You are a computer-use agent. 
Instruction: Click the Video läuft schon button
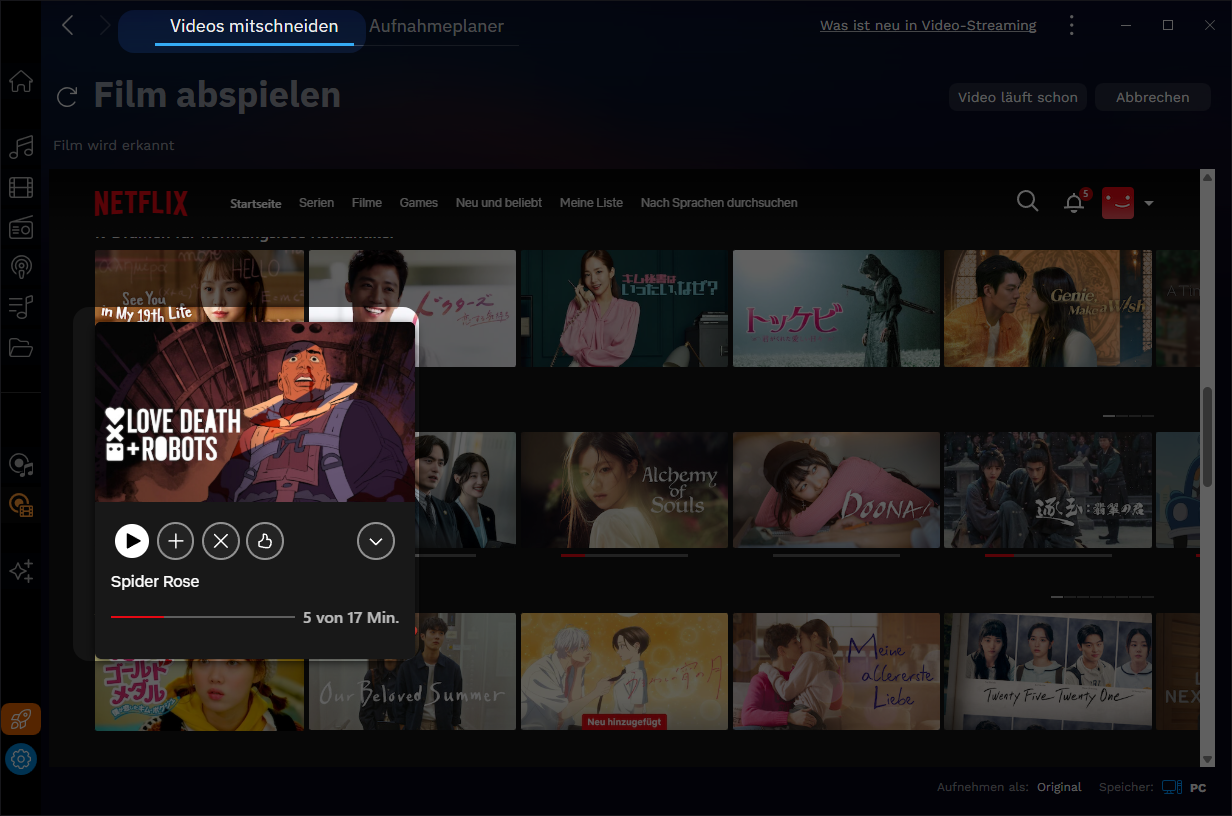pos(1018,97)
